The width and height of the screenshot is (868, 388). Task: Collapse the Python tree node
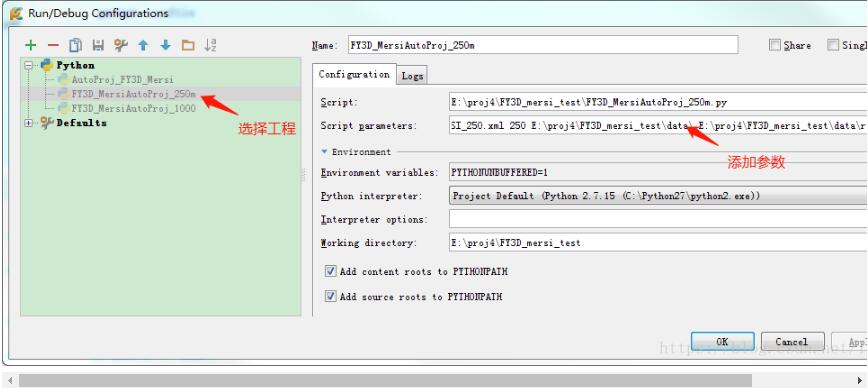(x=29, y=65)
